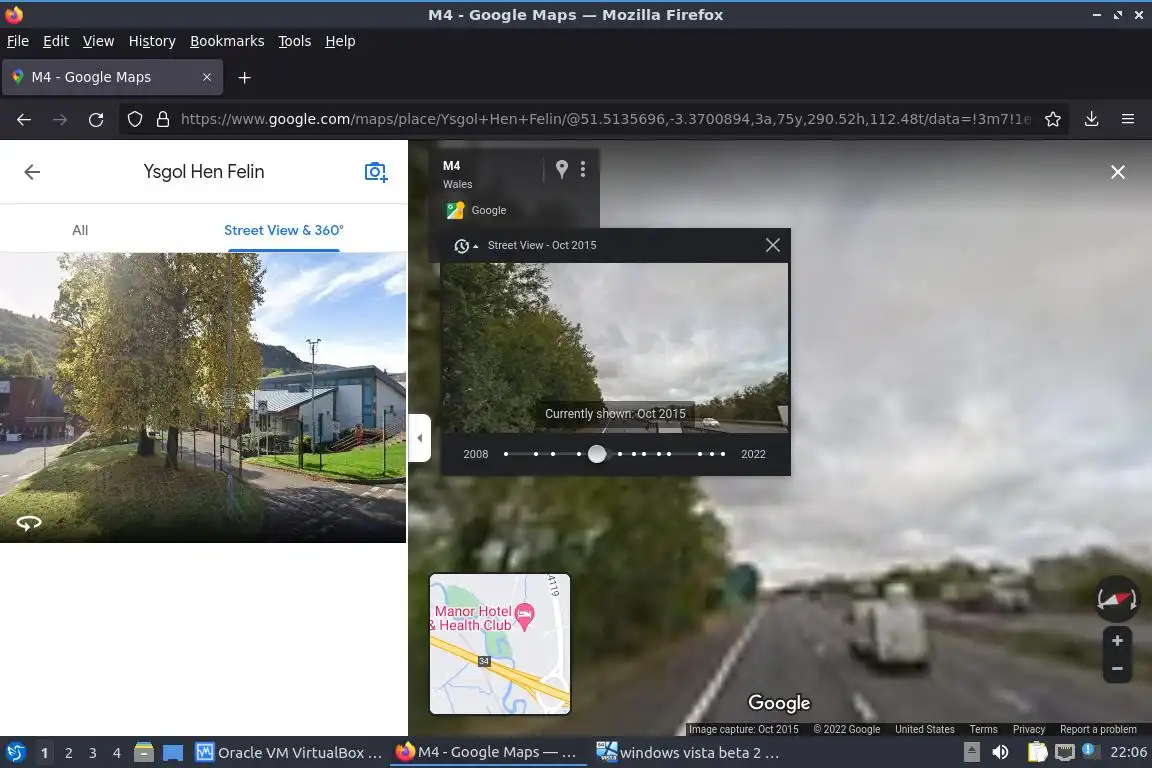This screenshot has height=768, width=1152.
Task: Open the system start menu icon
Action: pos(15,752)
